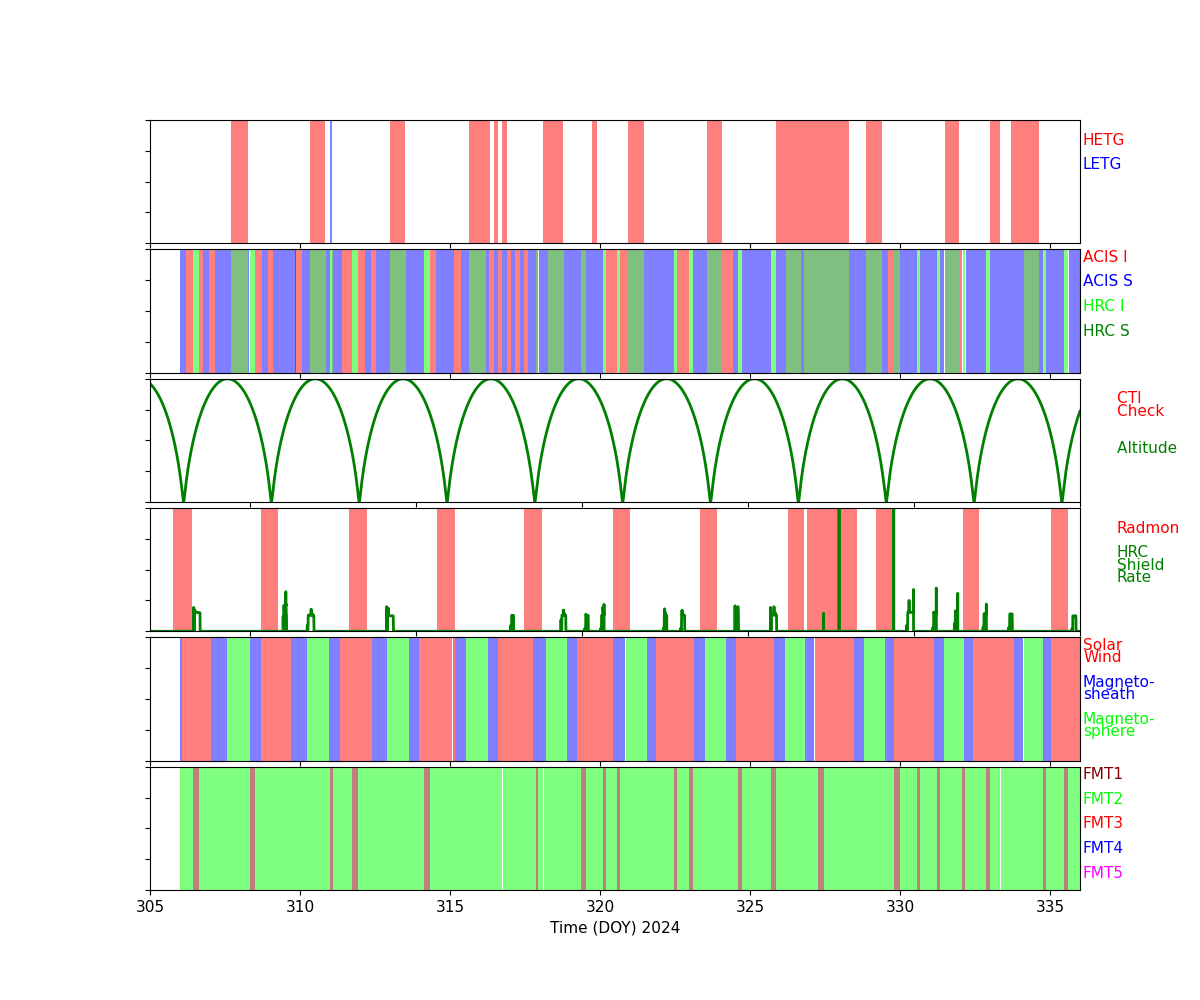Click the thin blue LETG line near day 311

(331, 181)
